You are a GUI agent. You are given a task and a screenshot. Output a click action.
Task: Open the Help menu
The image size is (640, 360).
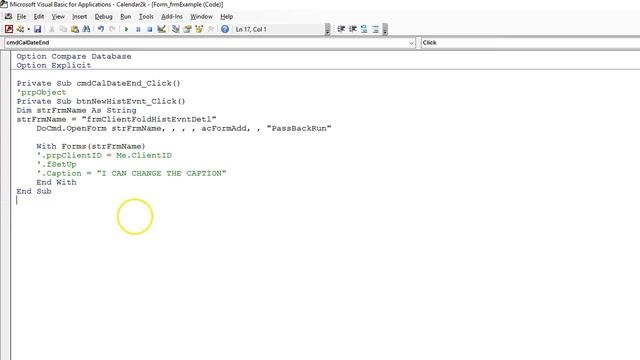click(227, 16)
